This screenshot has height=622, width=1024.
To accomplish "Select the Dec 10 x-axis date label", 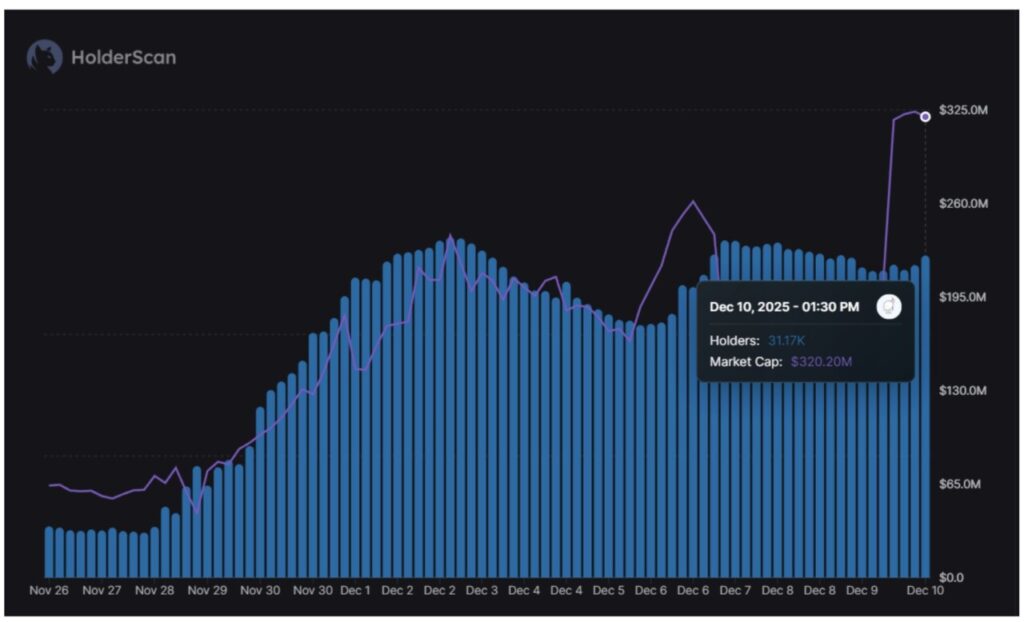I will pos(925,591).
